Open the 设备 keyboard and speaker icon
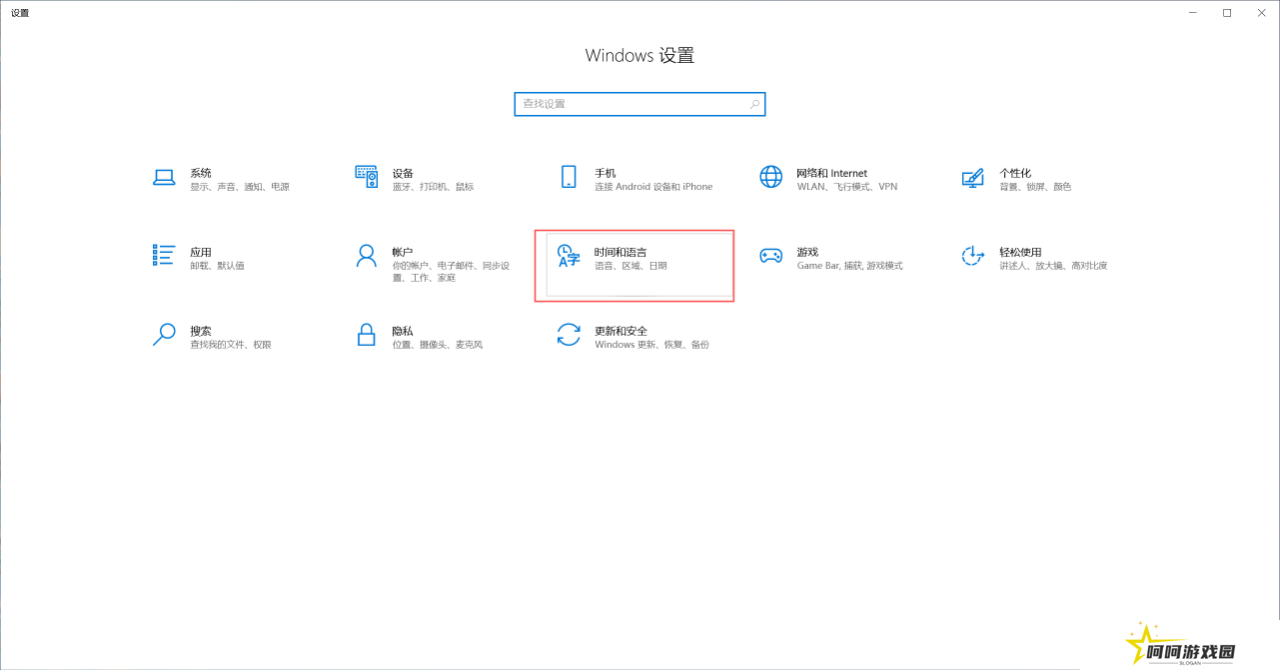 pos(366,177)
